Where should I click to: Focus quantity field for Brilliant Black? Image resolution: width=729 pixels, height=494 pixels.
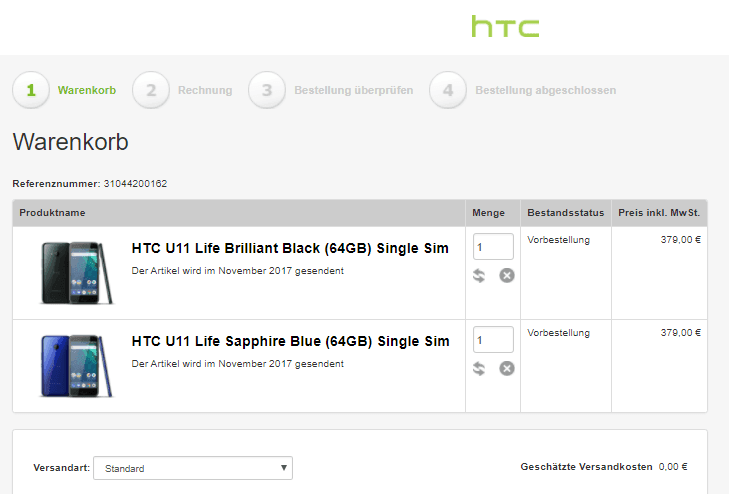click(x=493, y=247)
